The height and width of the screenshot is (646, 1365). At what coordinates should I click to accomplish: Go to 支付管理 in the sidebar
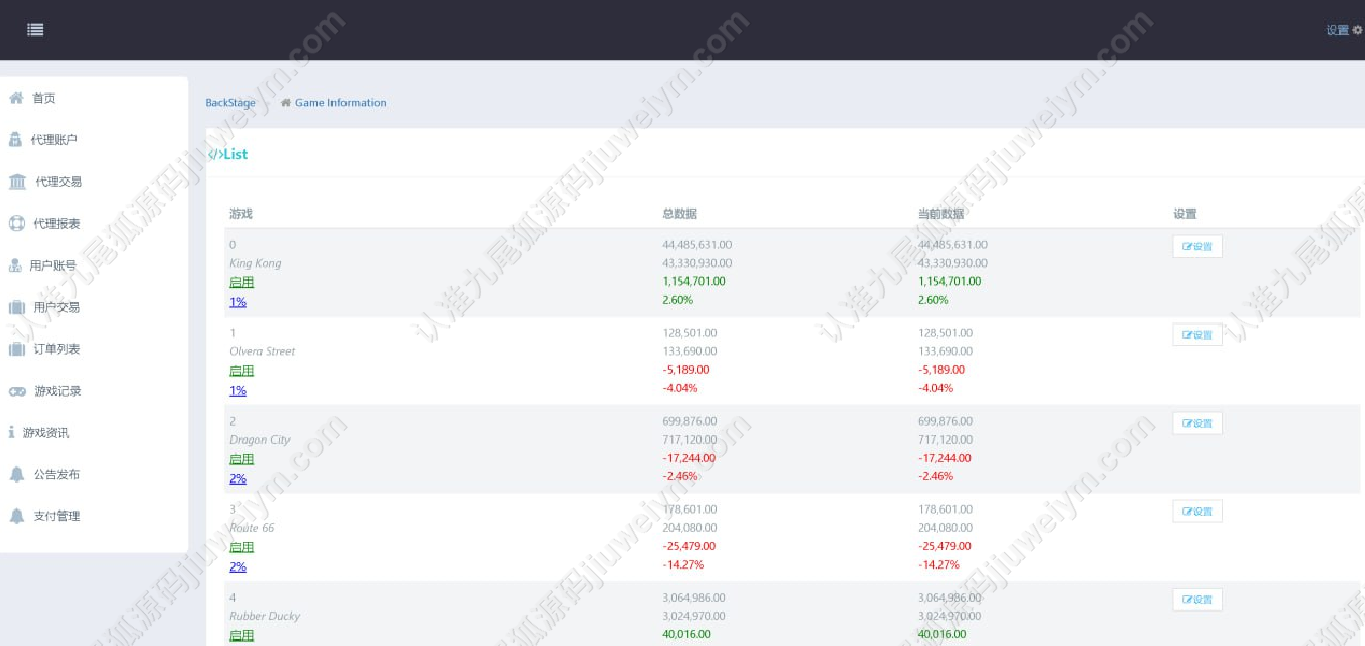click(56, 516)
